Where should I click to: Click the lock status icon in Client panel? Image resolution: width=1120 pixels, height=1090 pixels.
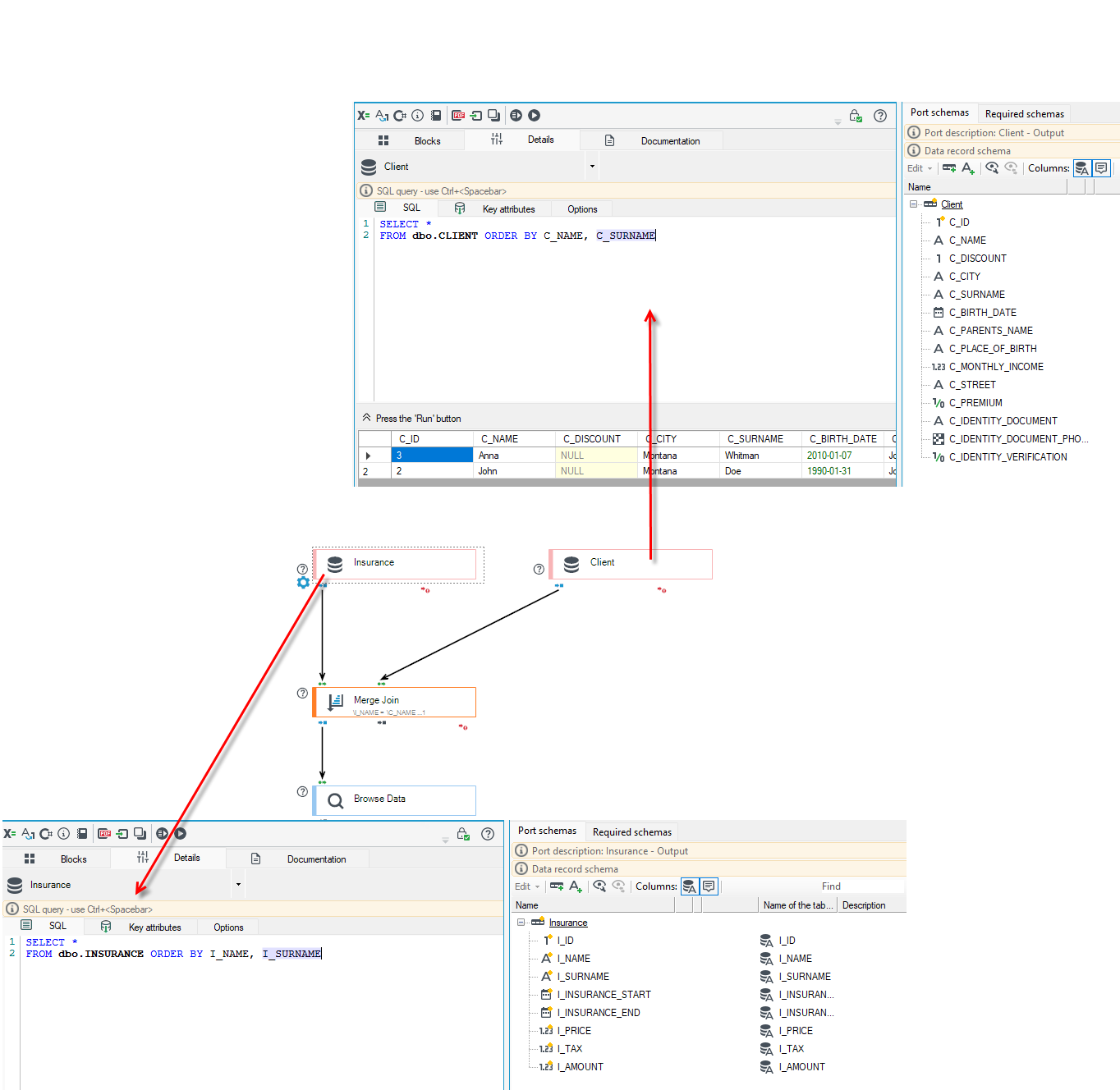point(856,116)
